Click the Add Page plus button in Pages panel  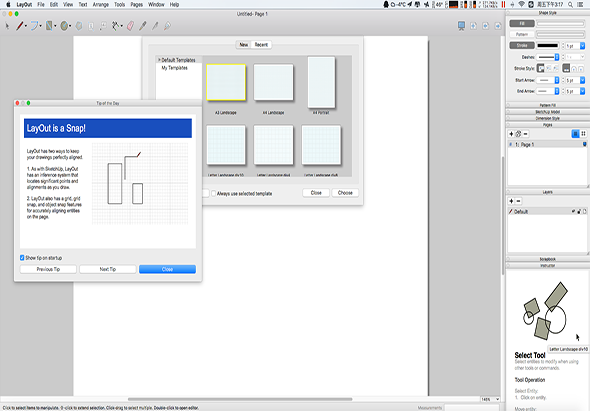click(511, 134)
